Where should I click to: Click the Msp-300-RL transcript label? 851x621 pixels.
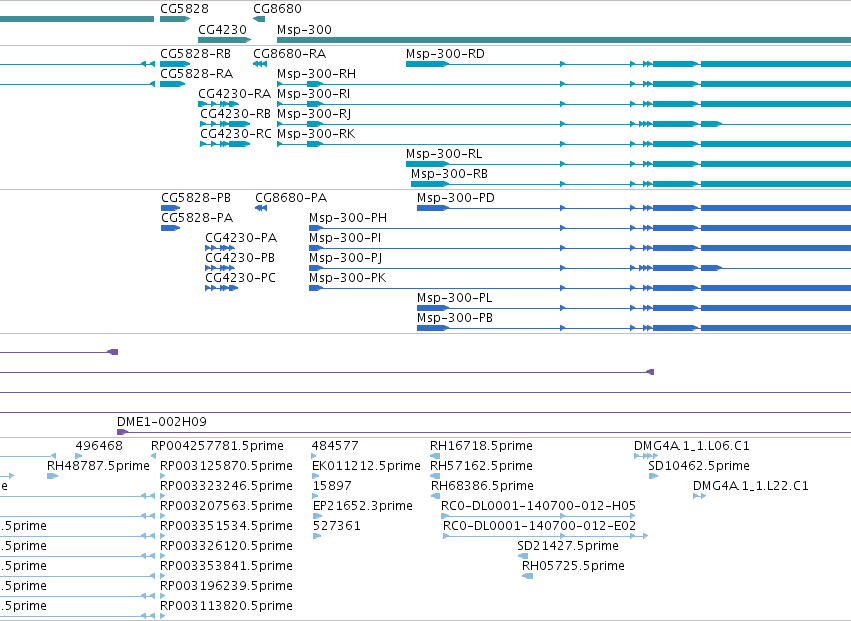[x=444, y=154]
